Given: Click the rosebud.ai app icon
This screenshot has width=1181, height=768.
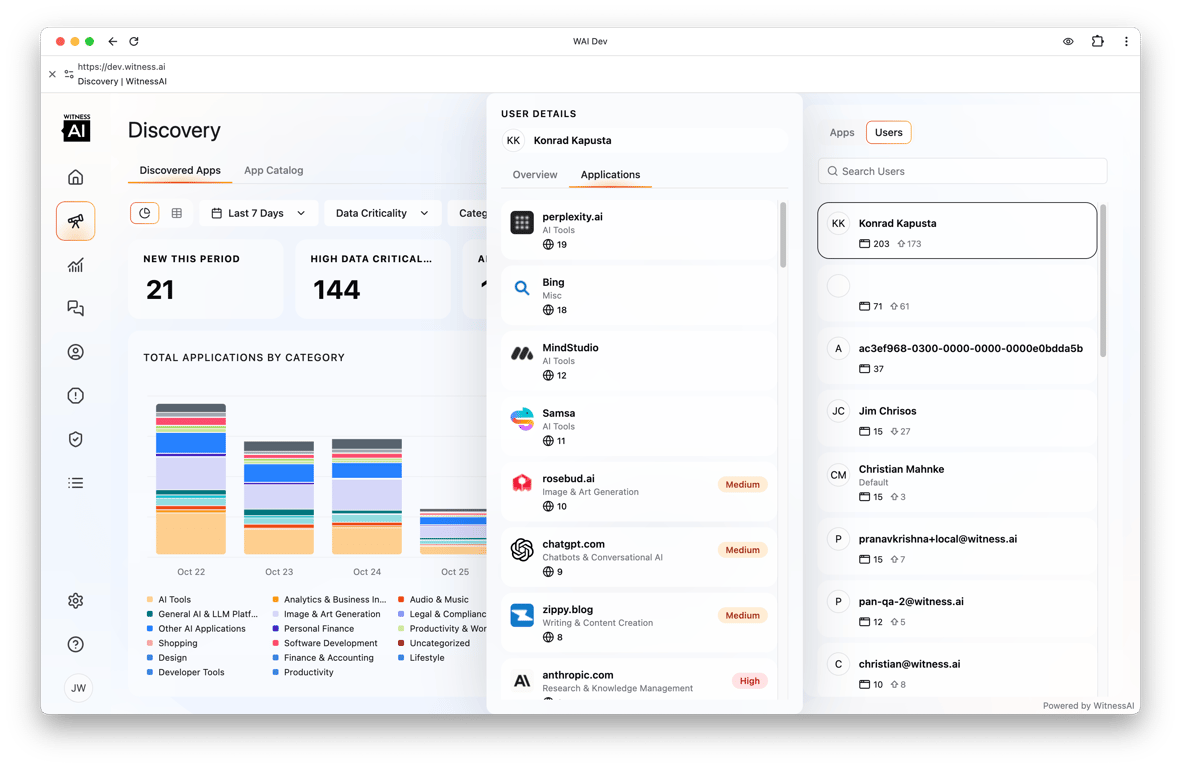Looking at the screenshot, I should 522,484.
